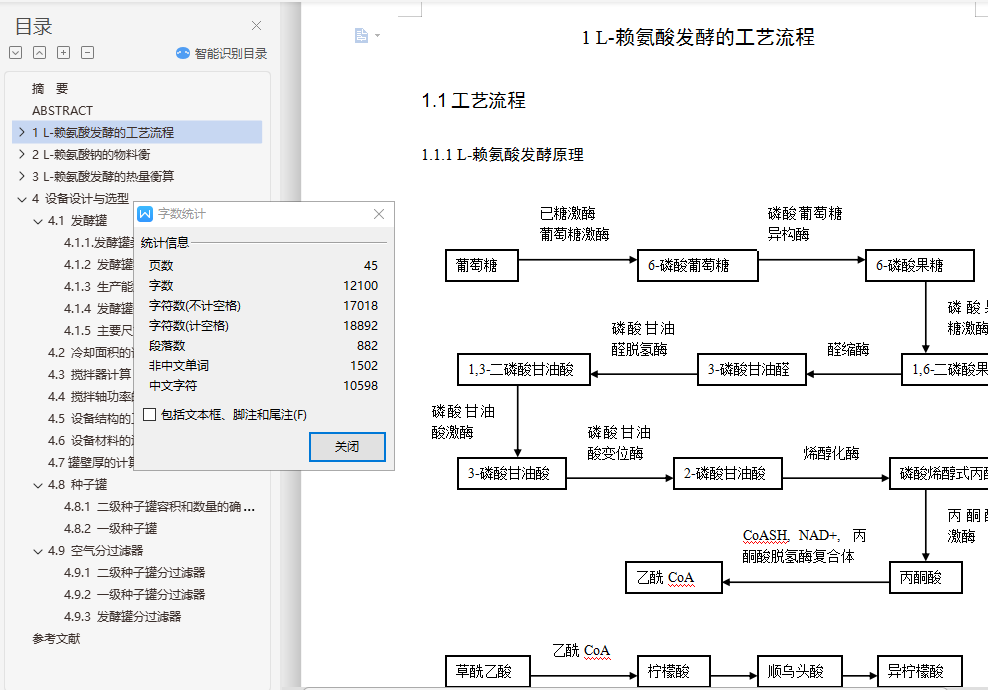Go to 4.6 设备材料 heading
Image resolution: width=988 pixels, height=690 pixels.
(x=90, y=440)
